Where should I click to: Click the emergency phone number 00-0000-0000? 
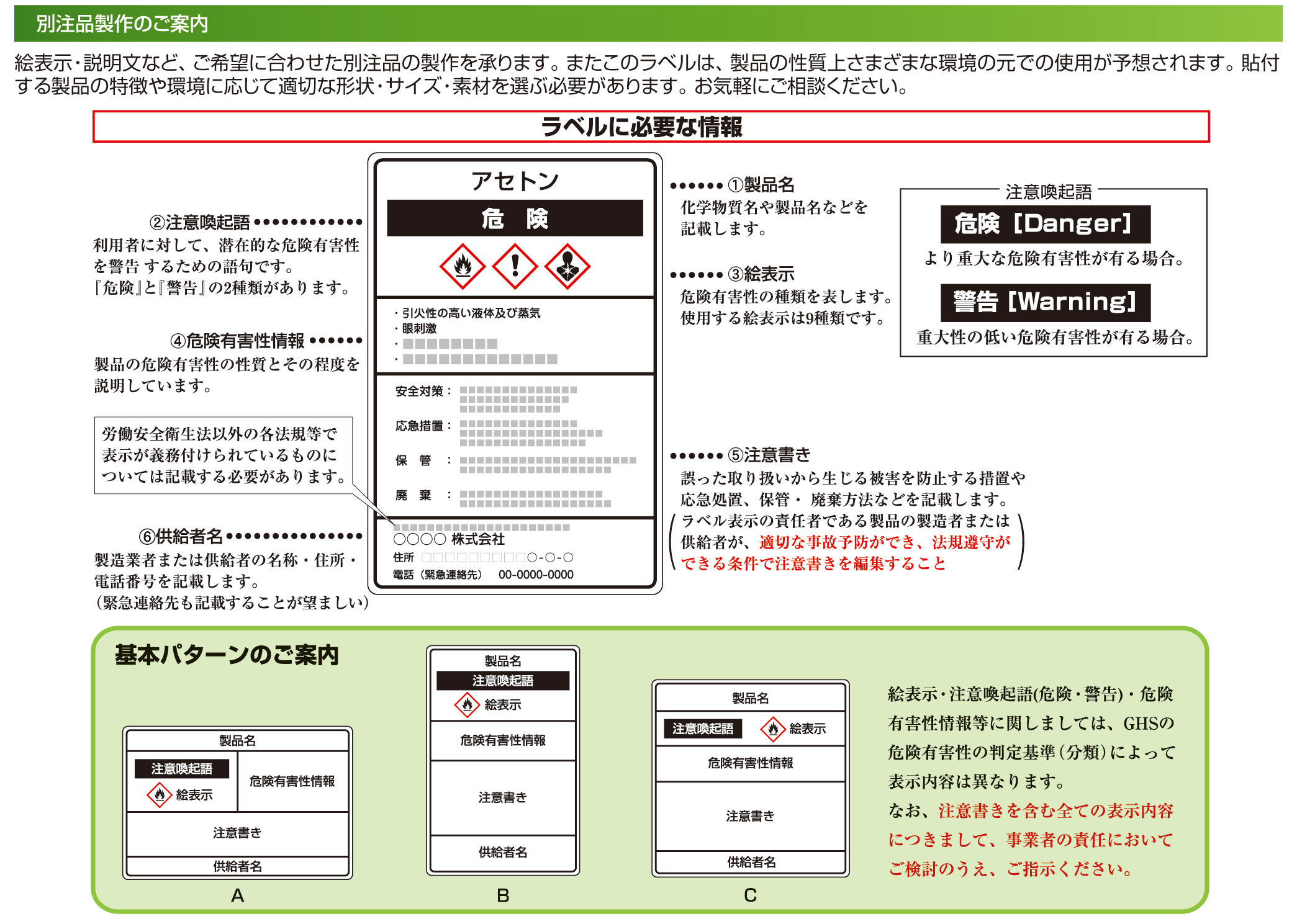(x=536, y=575)
